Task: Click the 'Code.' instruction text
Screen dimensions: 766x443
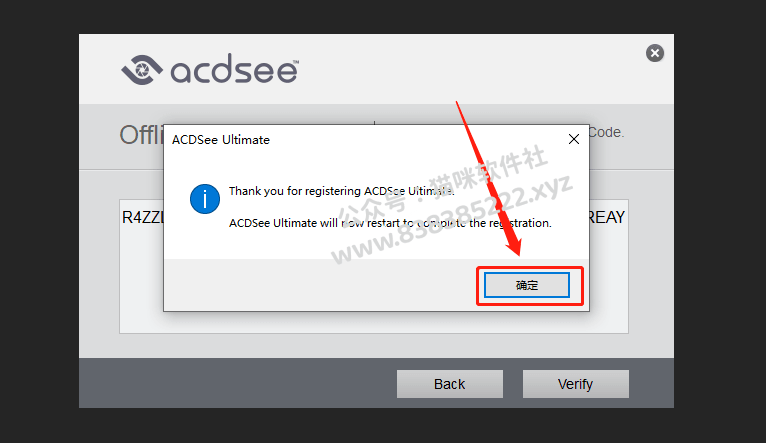Action: (x=607, y=132)
